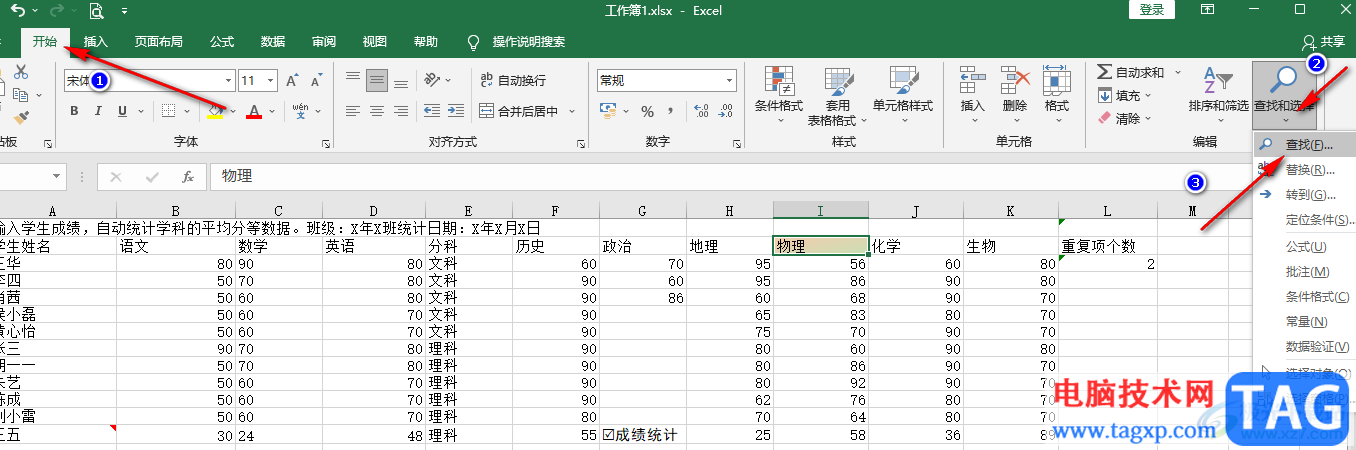1356x450 pixels.
Task: Open the 字体 dialog launcher
Action: tap(326, 145)
